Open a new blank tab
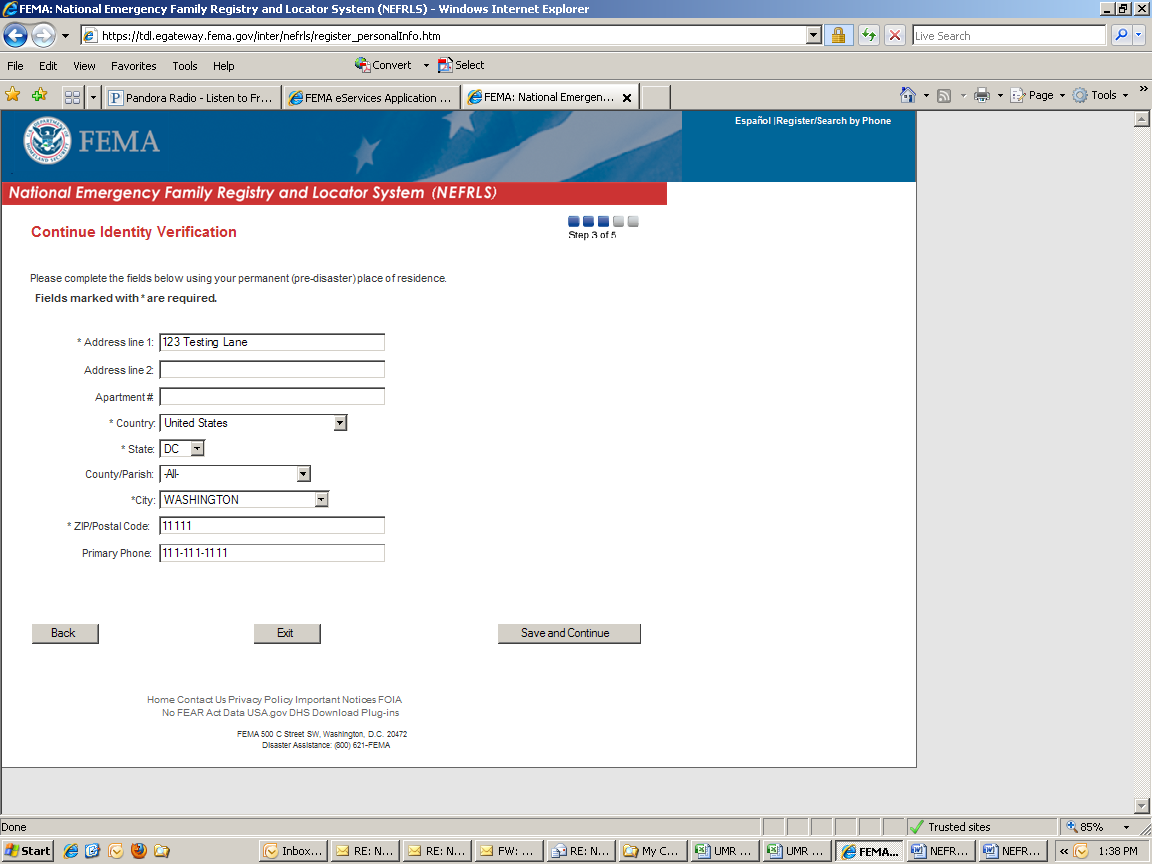 (655, 98)
